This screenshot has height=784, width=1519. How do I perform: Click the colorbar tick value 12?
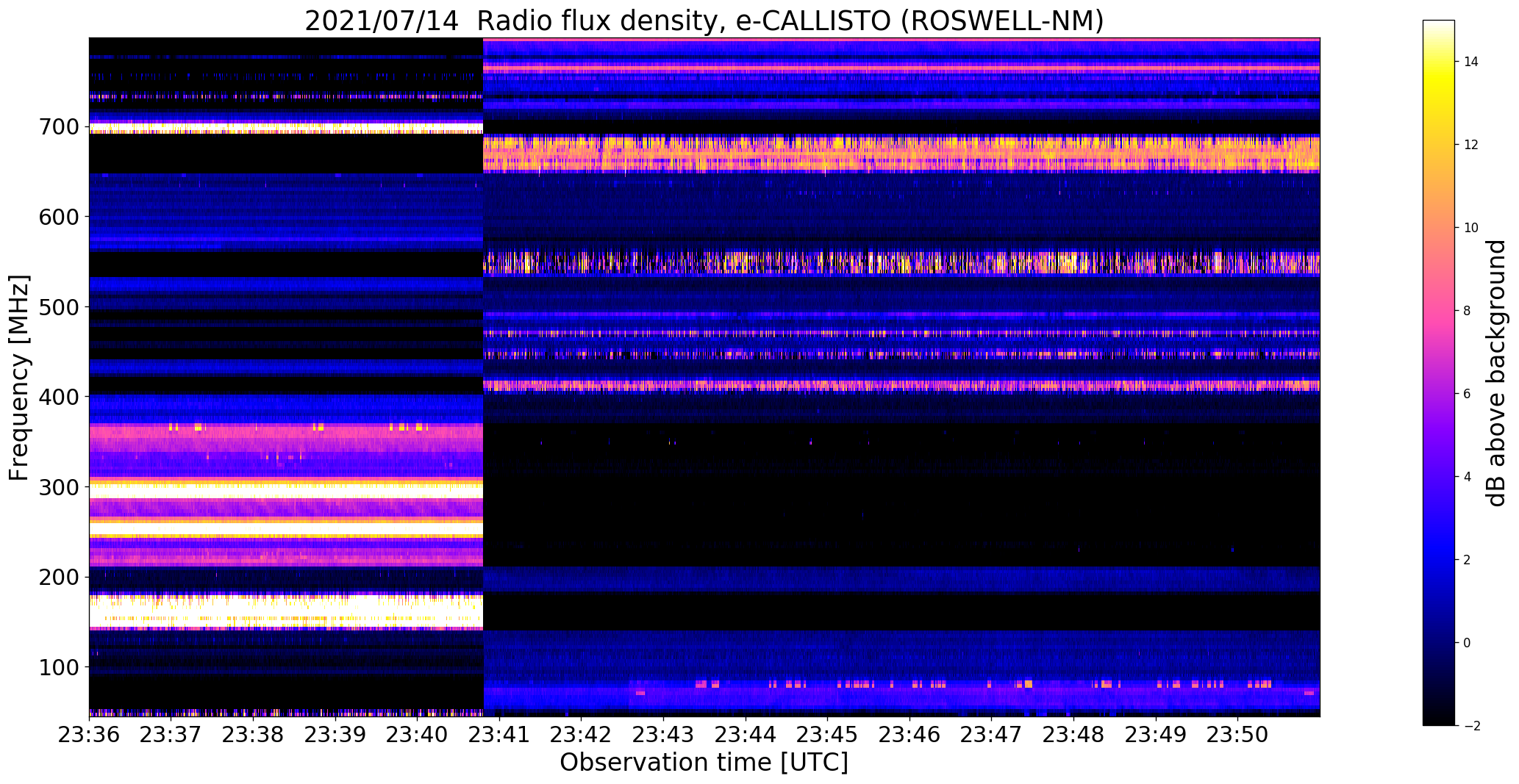coord(1471,145)
